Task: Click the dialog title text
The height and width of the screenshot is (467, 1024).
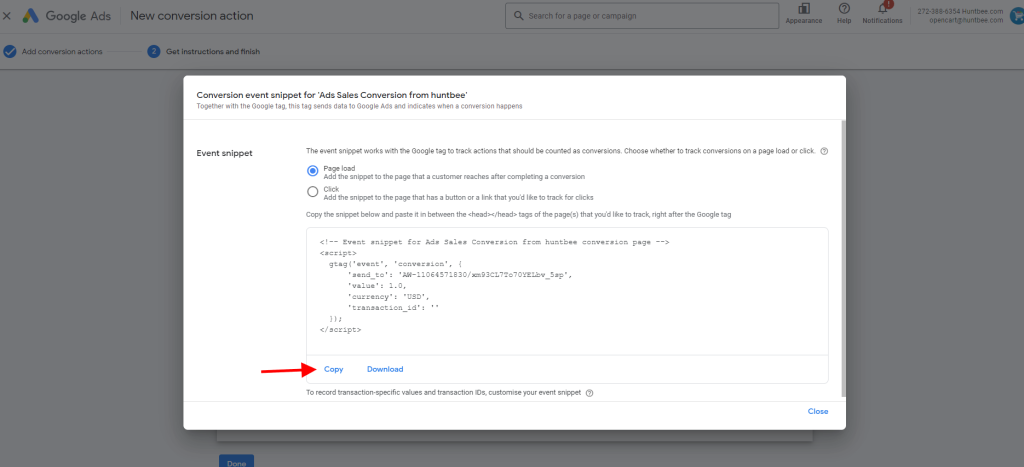Action: click(332, 95)
